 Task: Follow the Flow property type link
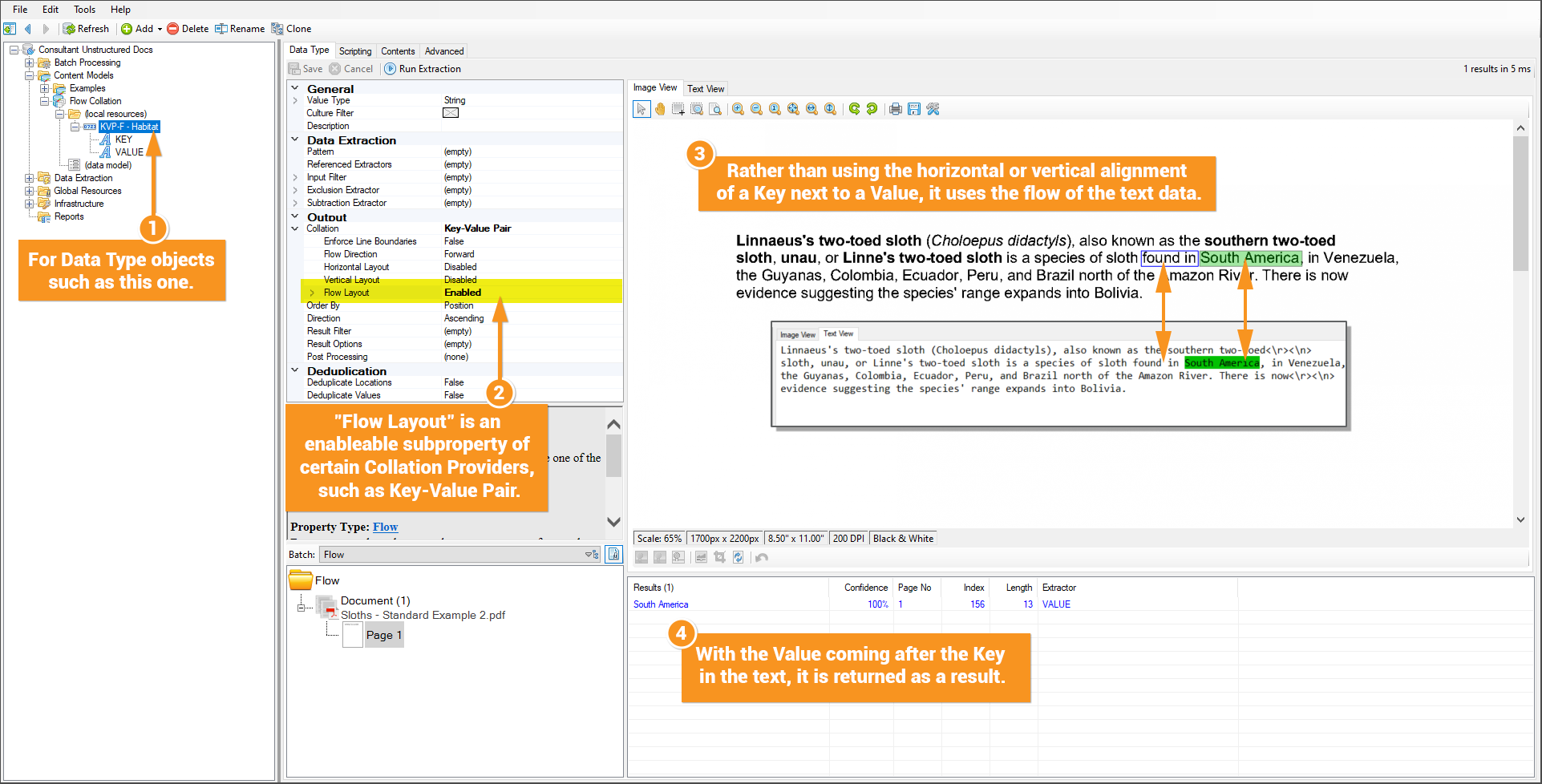385,527
